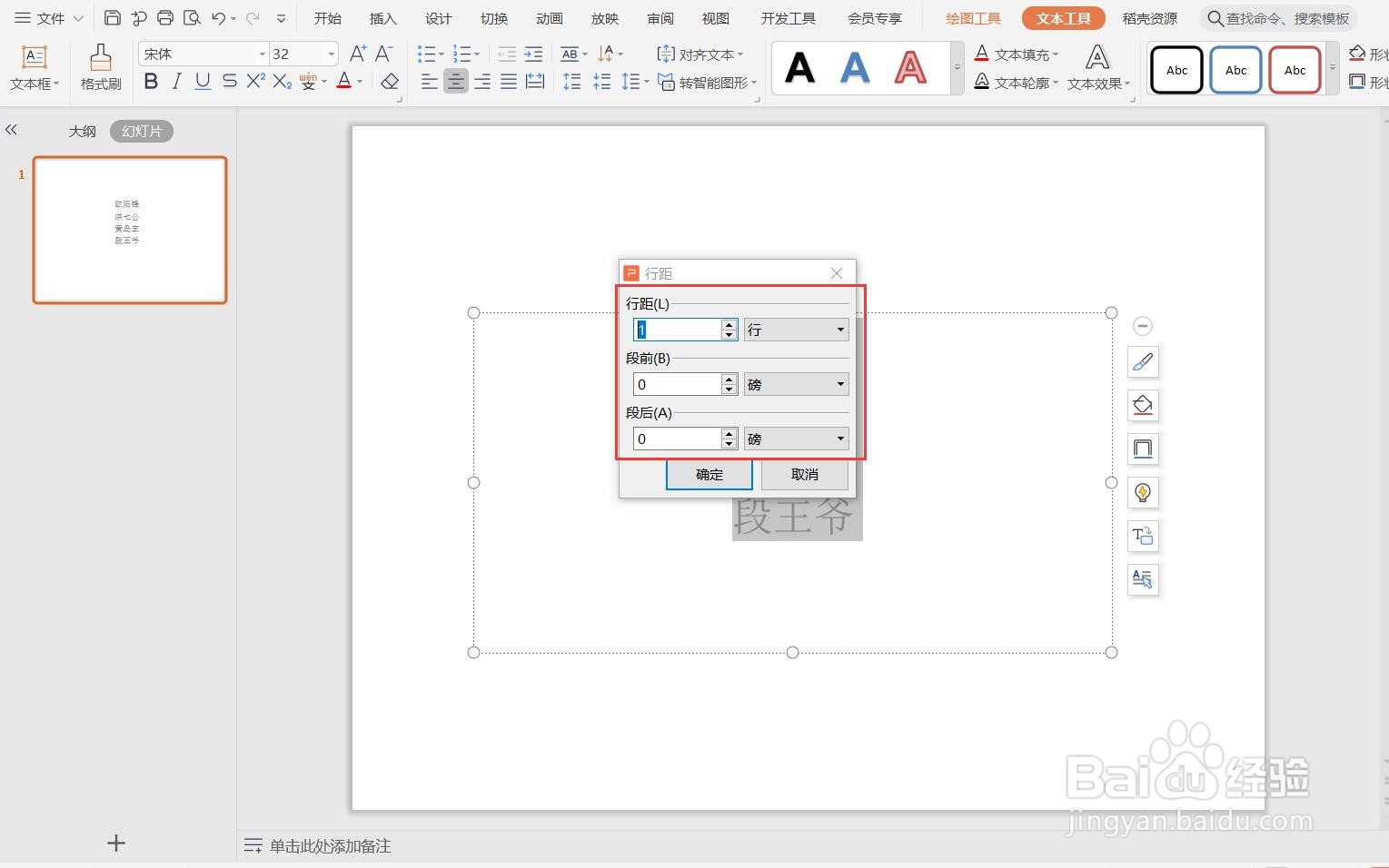
Task: Click the 段前 value input field
Action: (678, 384)
